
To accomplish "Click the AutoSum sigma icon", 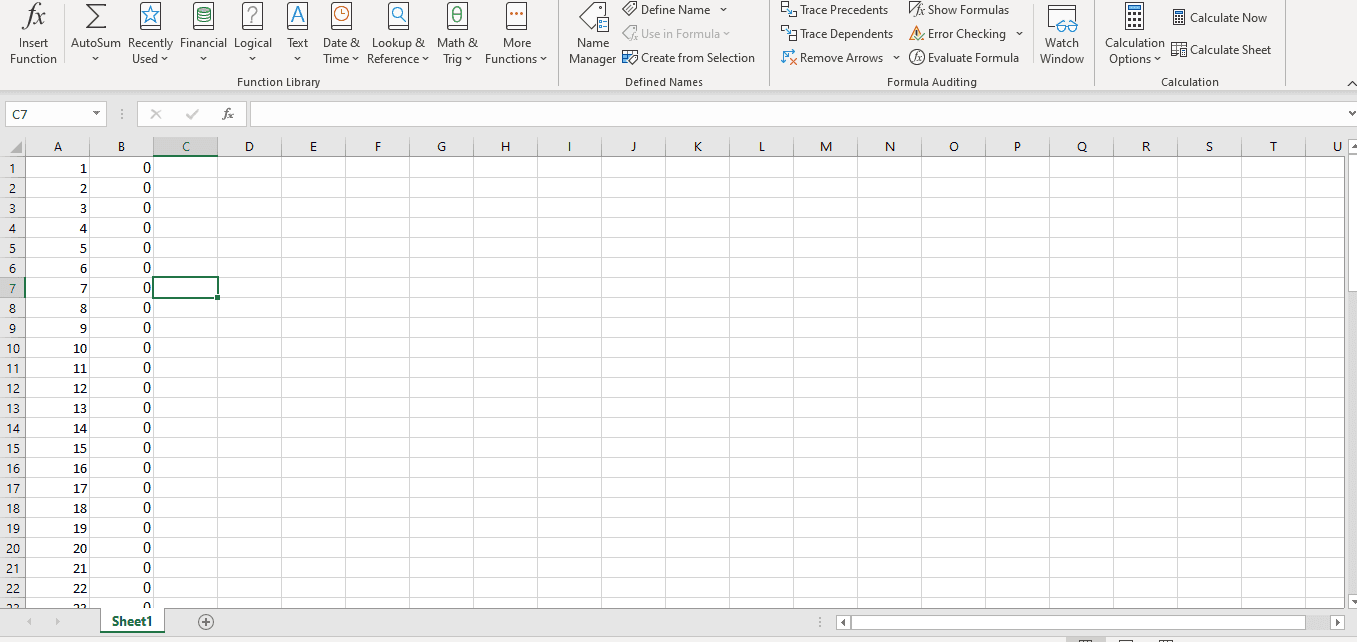I will [95, 16].
